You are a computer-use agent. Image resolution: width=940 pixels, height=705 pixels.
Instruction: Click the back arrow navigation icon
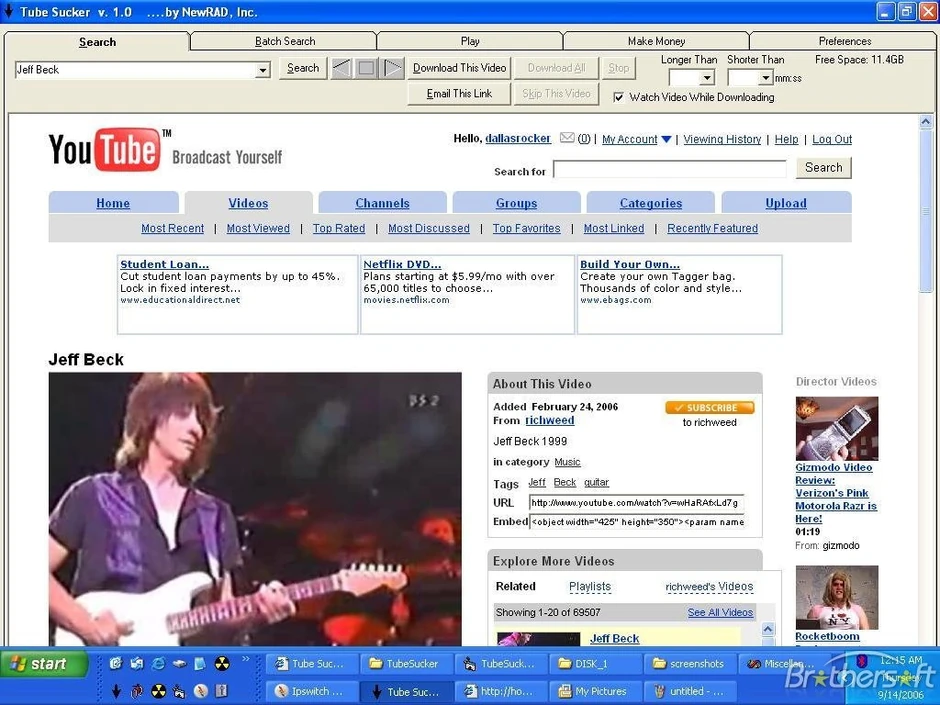[x=341, y=68]
